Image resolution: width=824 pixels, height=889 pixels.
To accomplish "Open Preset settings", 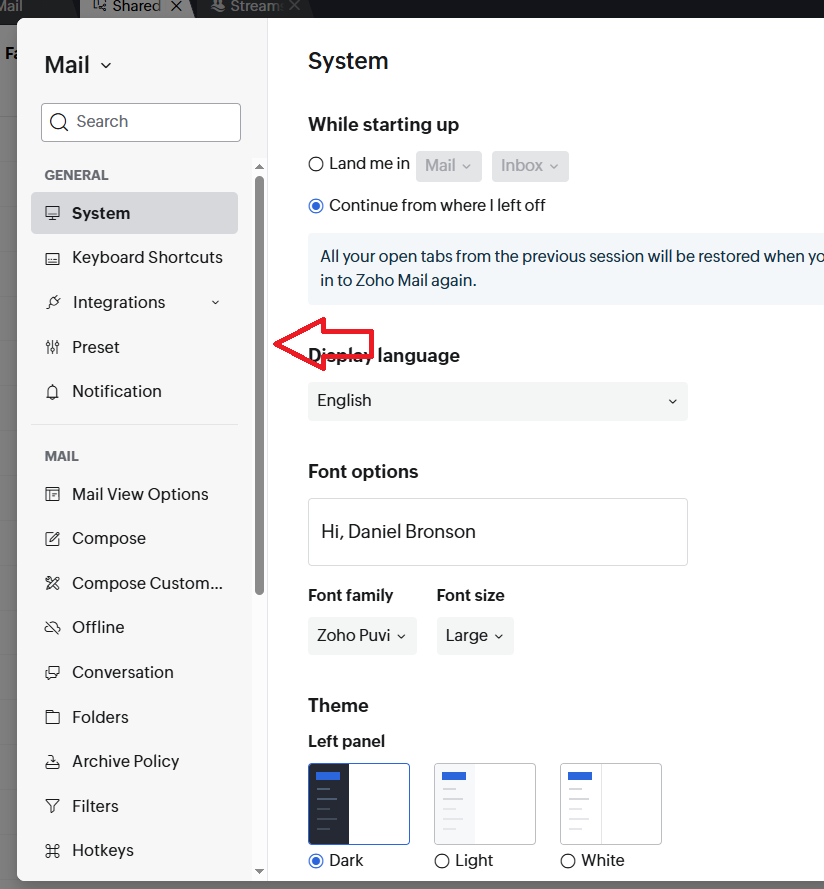I will 134,347.
